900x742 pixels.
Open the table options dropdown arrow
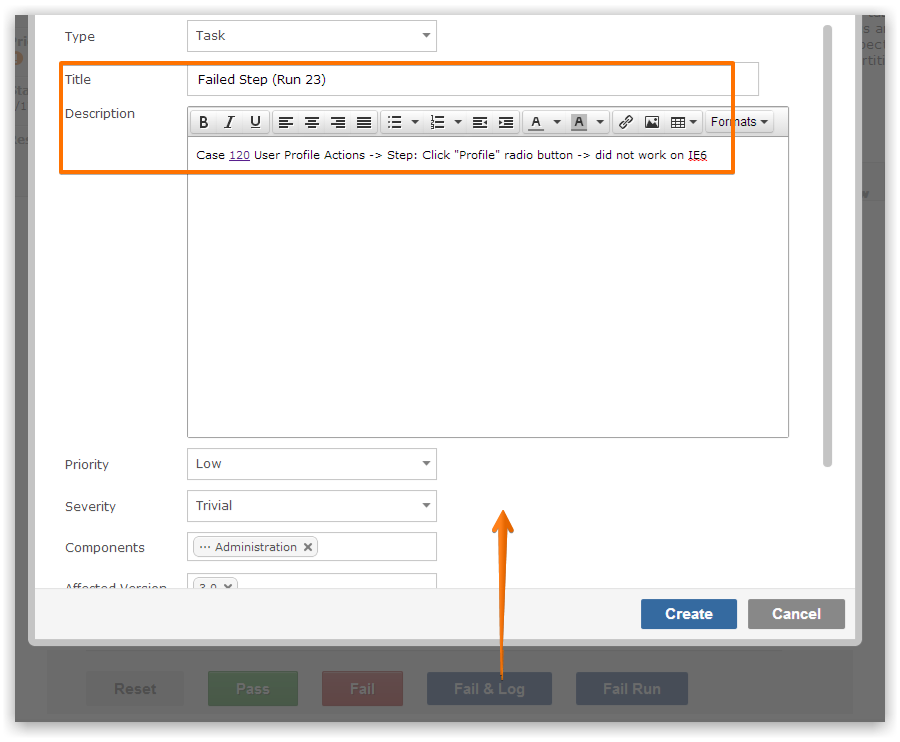[693, 122]
